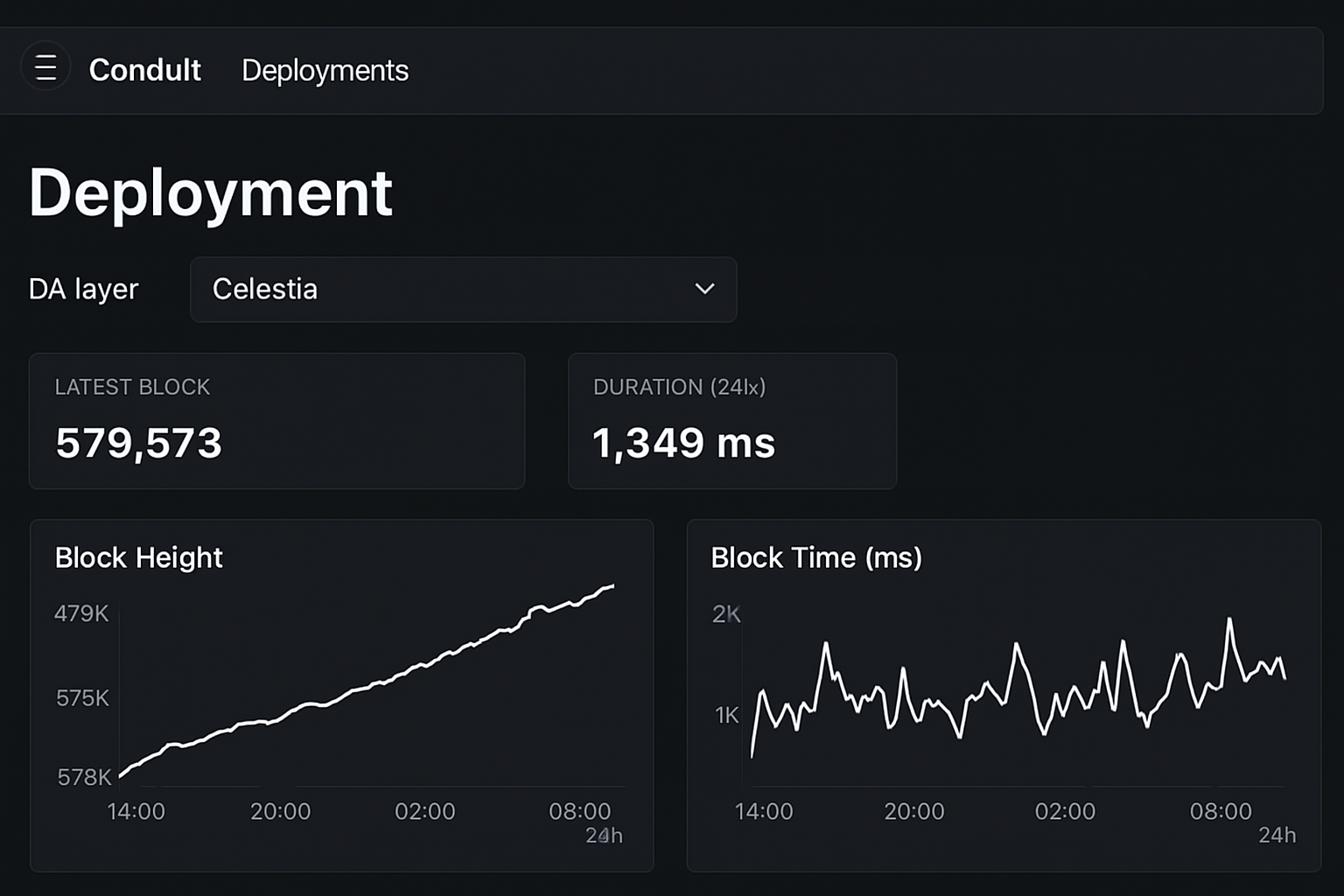Click the 1,349 ms duration value
Image resolution: width=1344 pixels, height=896 pixels.
(x=683, y=443)
